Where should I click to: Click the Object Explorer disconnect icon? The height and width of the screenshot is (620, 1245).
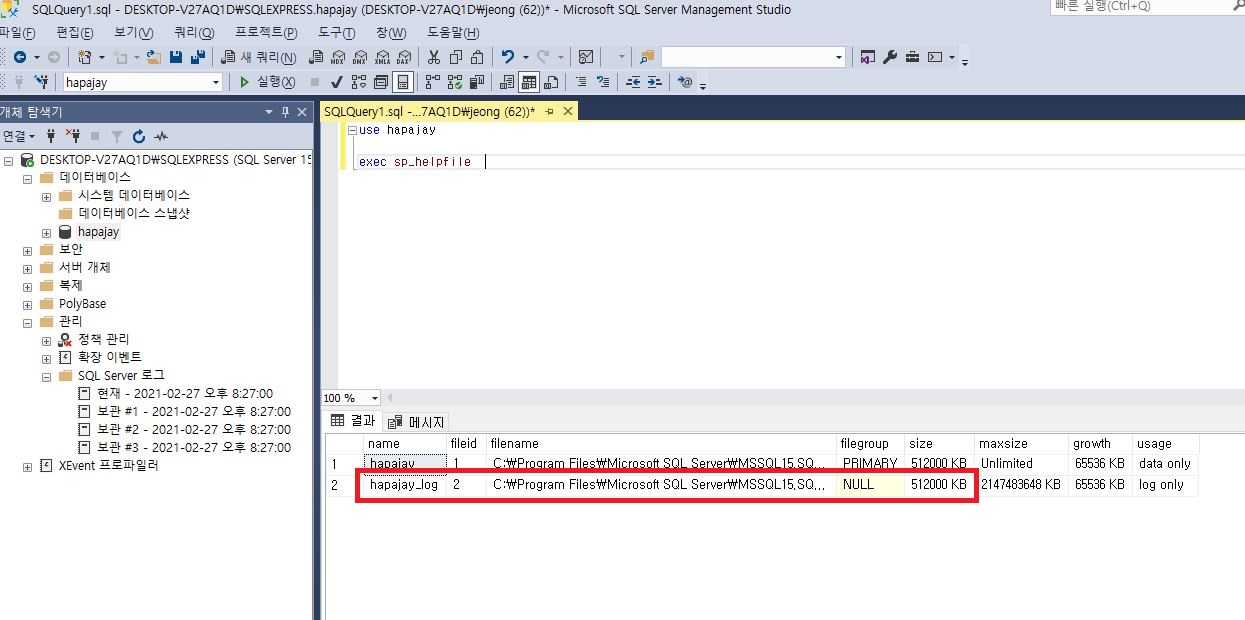(72, 136)
